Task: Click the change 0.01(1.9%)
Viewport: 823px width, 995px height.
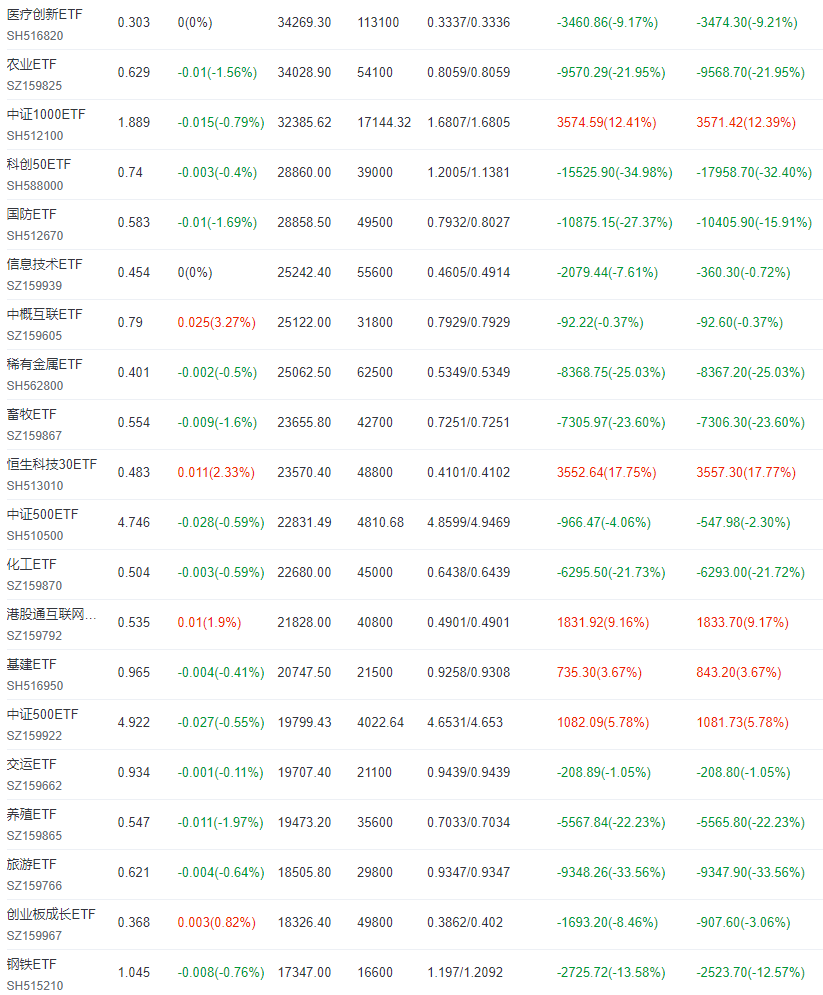Action: [209, 623]
